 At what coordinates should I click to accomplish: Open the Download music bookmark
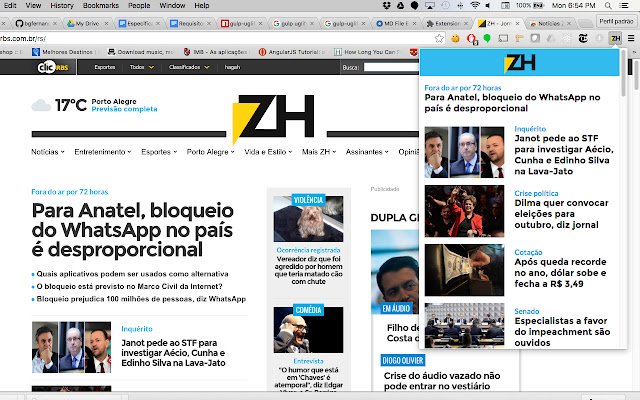tap(140, 52)
